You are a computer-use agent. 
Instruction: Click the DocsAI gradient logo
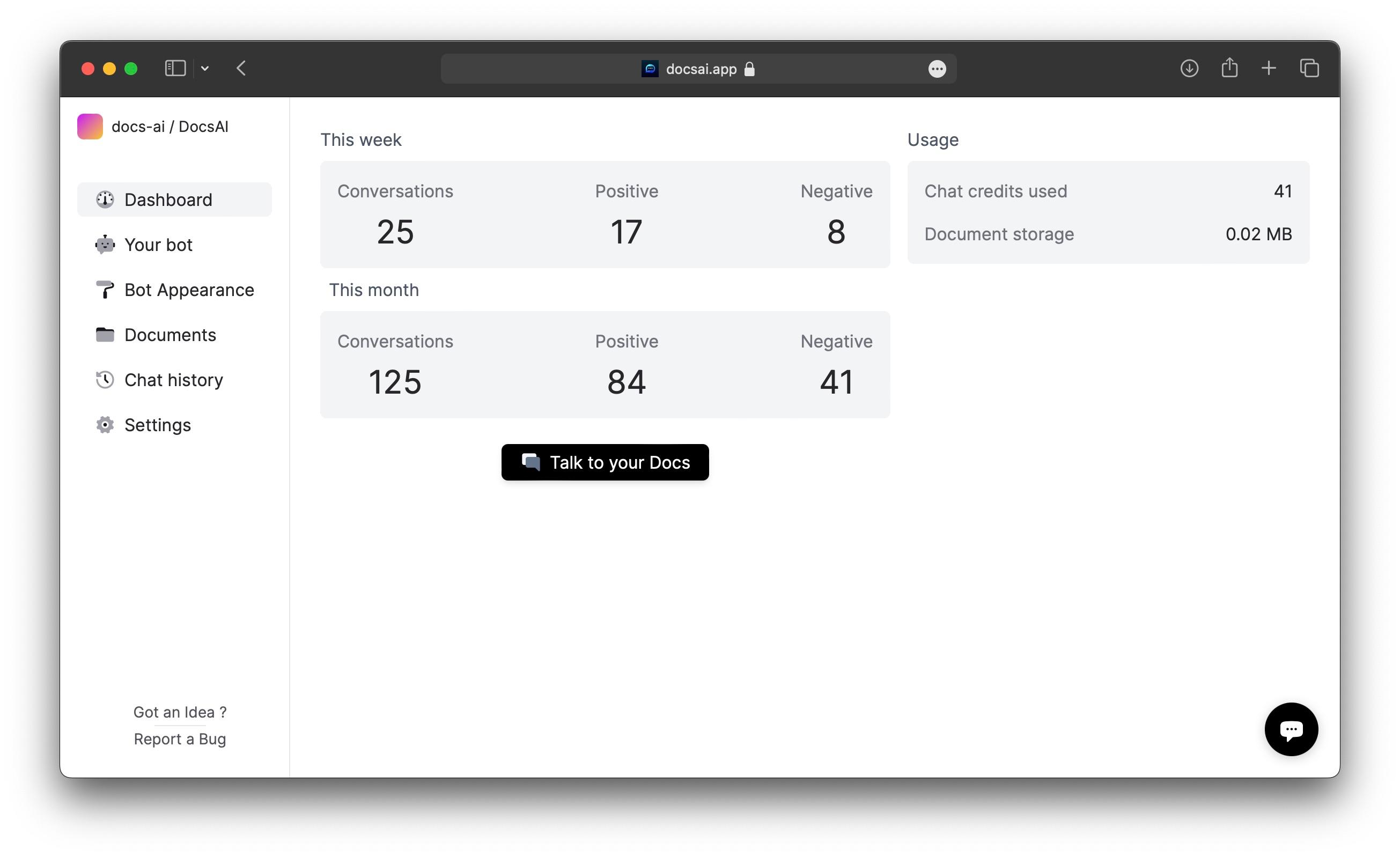(90, 126)
